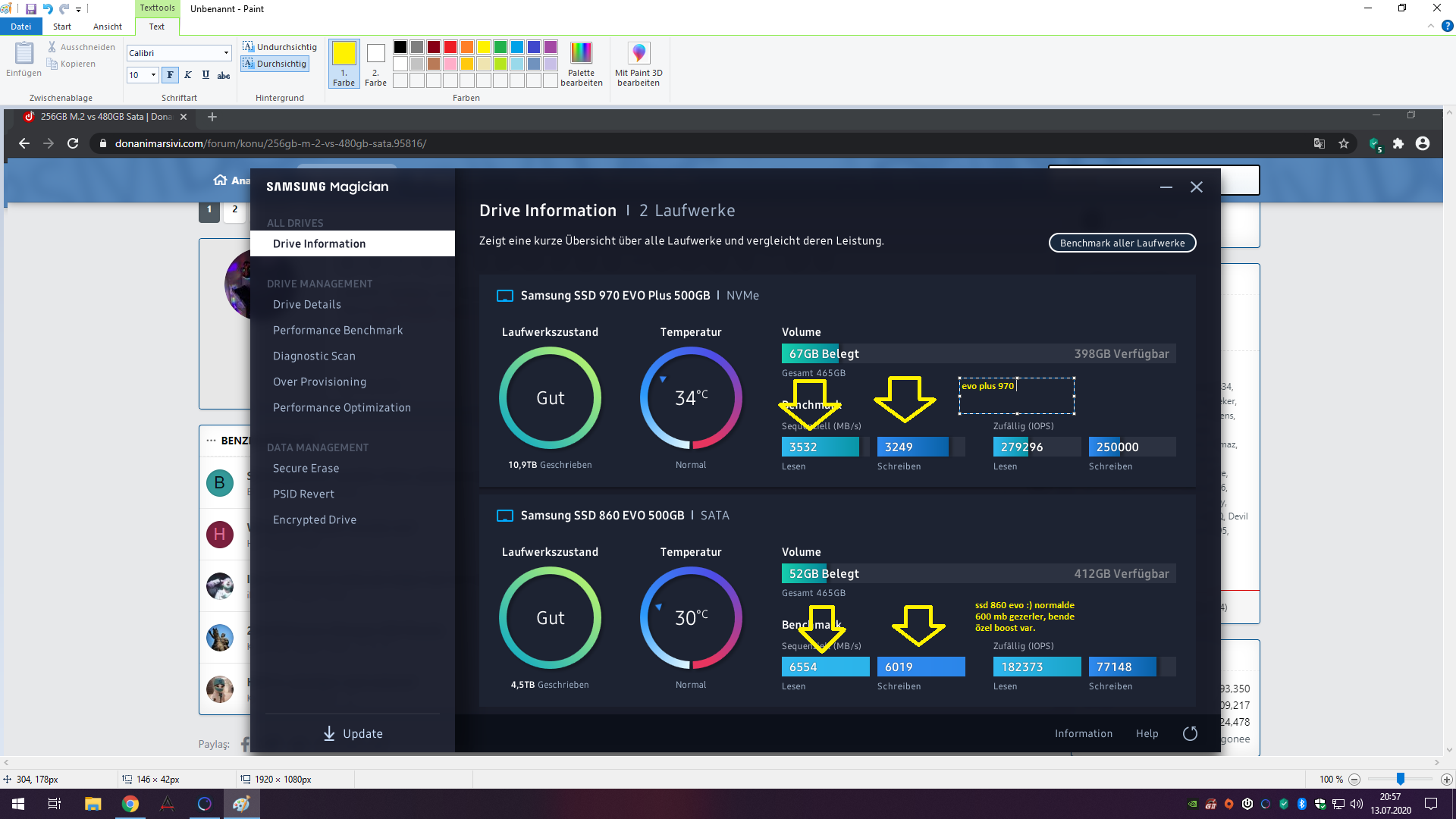Open the notification center icon
The image size is (1456, 819).
pyautogui.click(x=1431, y=804)
